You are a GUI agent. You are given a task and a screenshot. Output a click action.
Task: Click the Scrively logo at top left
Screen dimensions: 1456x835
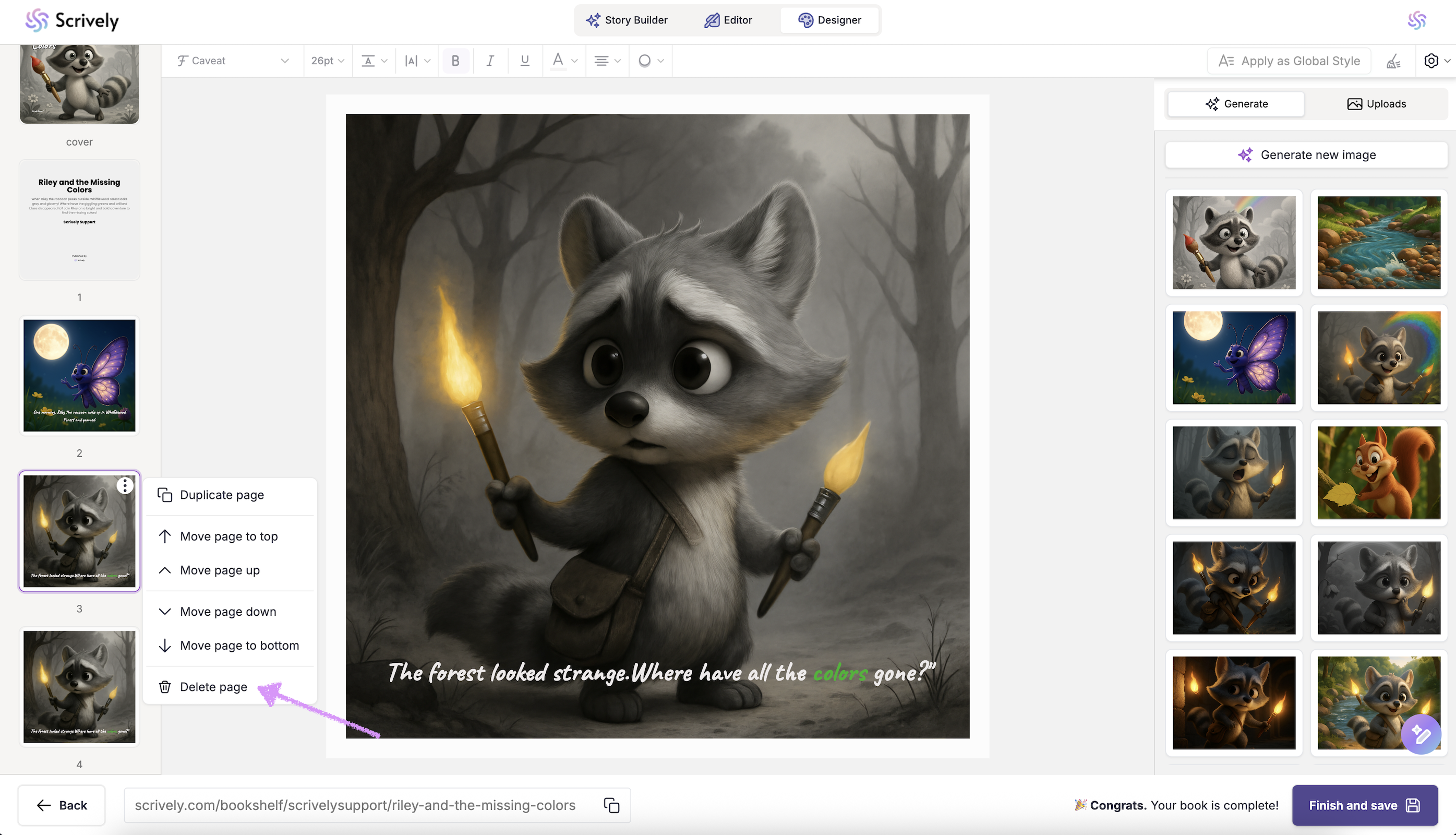coord(71,21)
